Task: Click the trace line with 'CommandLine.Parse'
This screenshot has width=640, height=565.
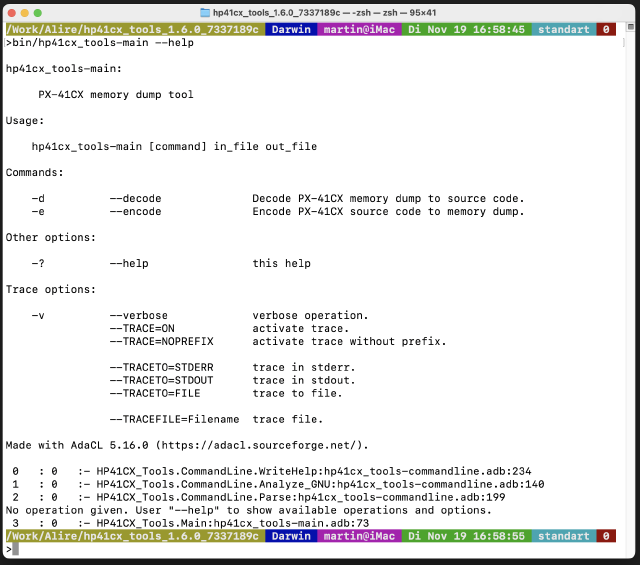Action: tap(258, 497)
